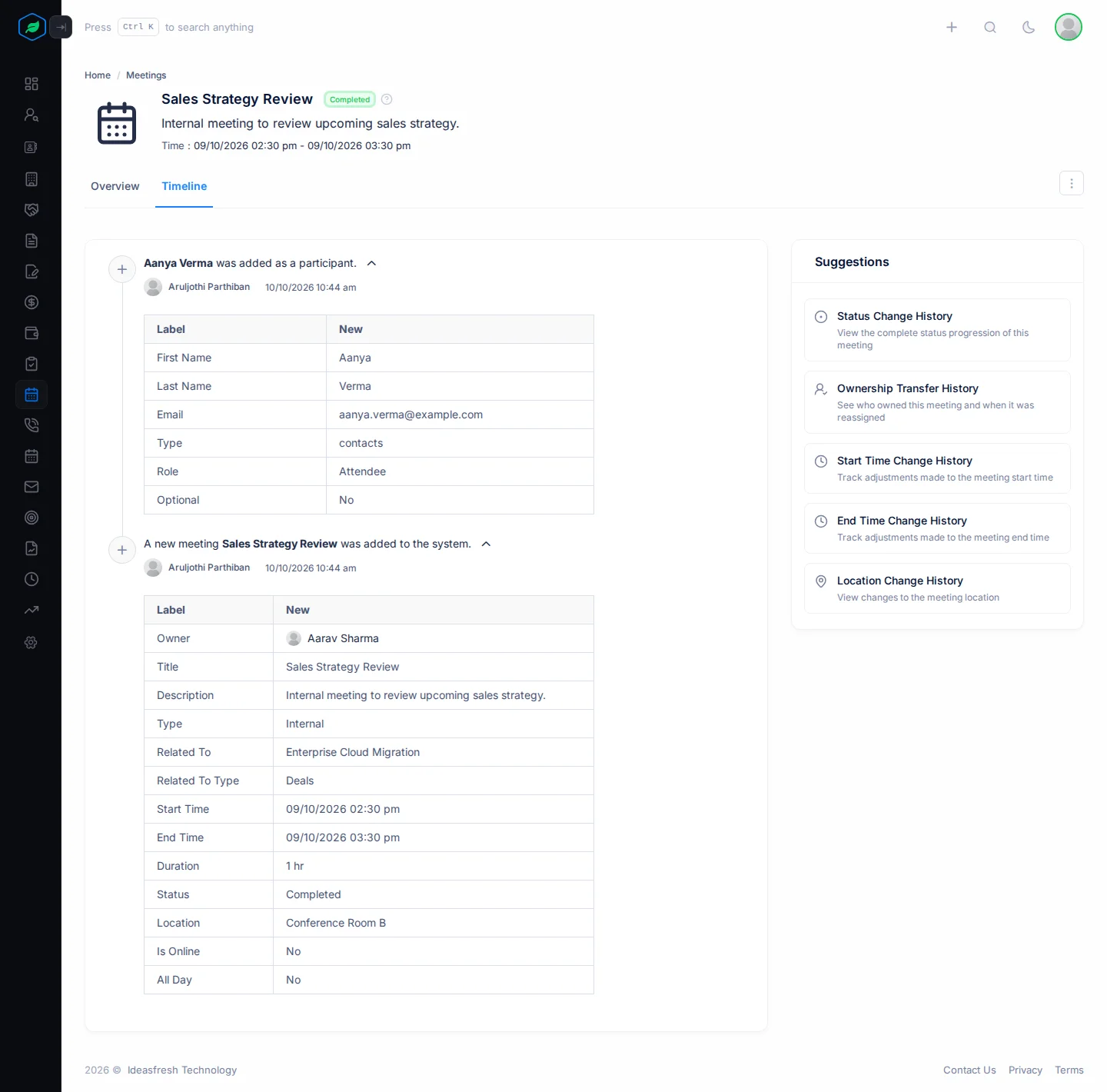This screenshot has width=1107, height=1092.
Task: Open the tasks clipboard-check sidebar icon
Action: [32, 364]
